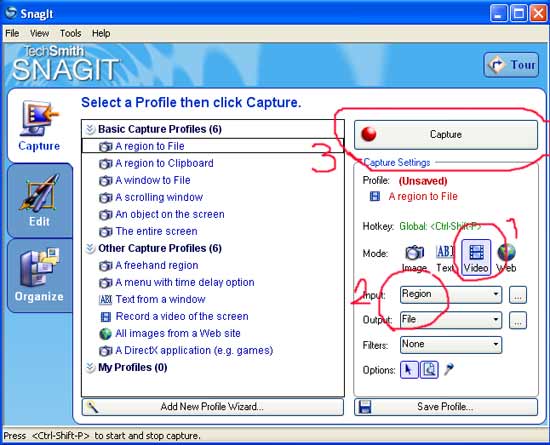This screenshot has height=445, width=550.
Task: Click Save Profile button
Action: [446, 407]
